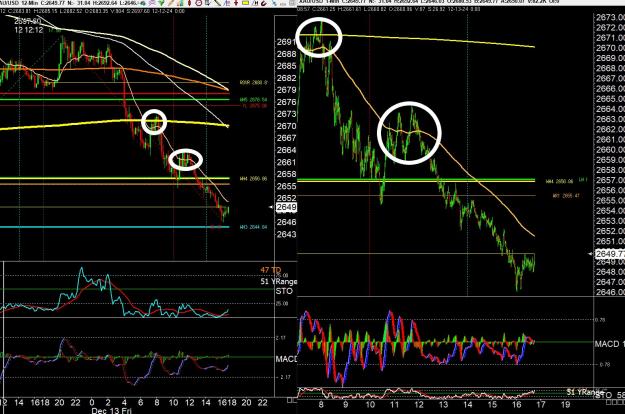The image size is (625, 414).
Task: Click the MH5 2676.54 level label
Action: tap(253, 100)
